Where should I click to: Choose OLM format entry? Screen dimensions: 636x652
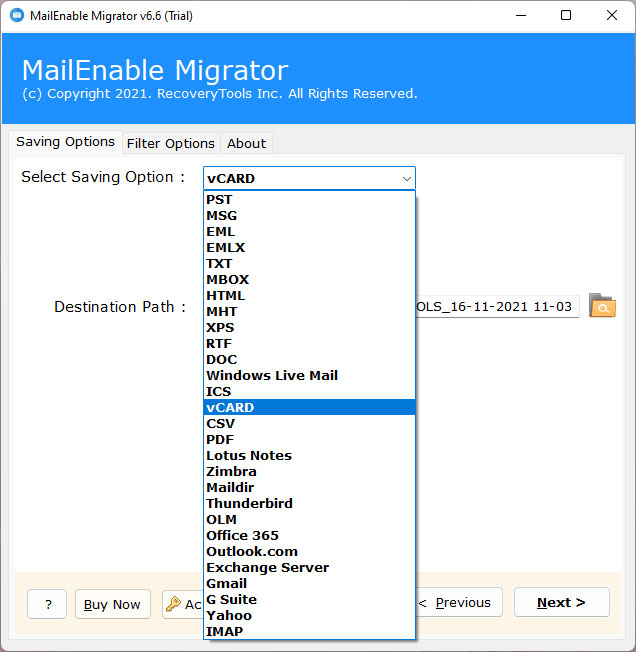pyautogui.click(x=309, y=520)
